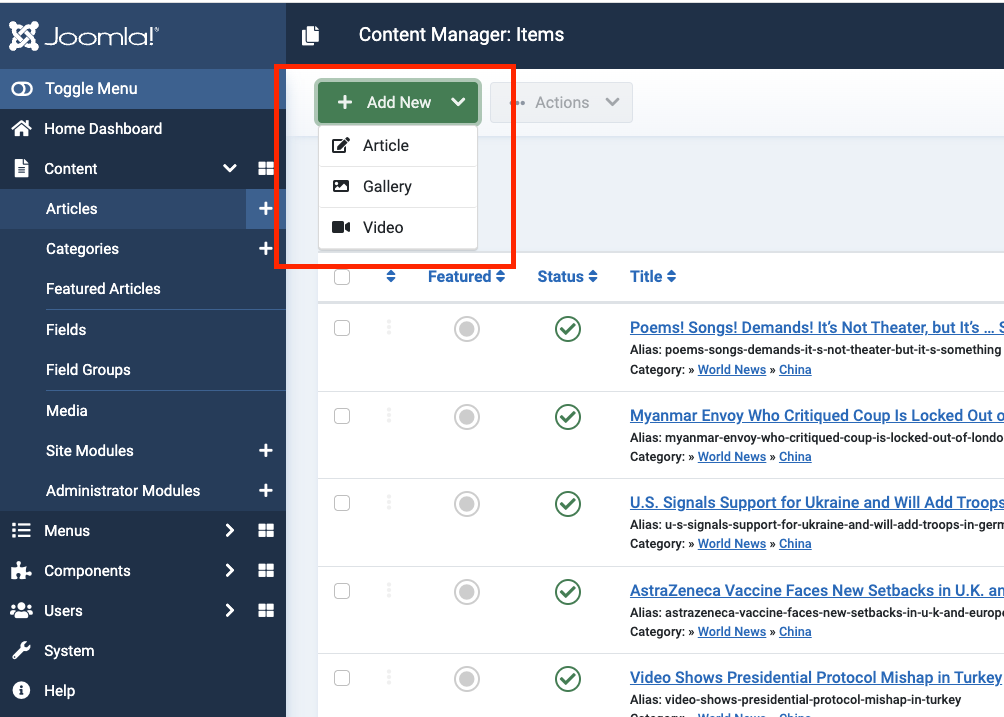
Task: Choose Gallery from Add New menu
Action: tap(387, 187)
